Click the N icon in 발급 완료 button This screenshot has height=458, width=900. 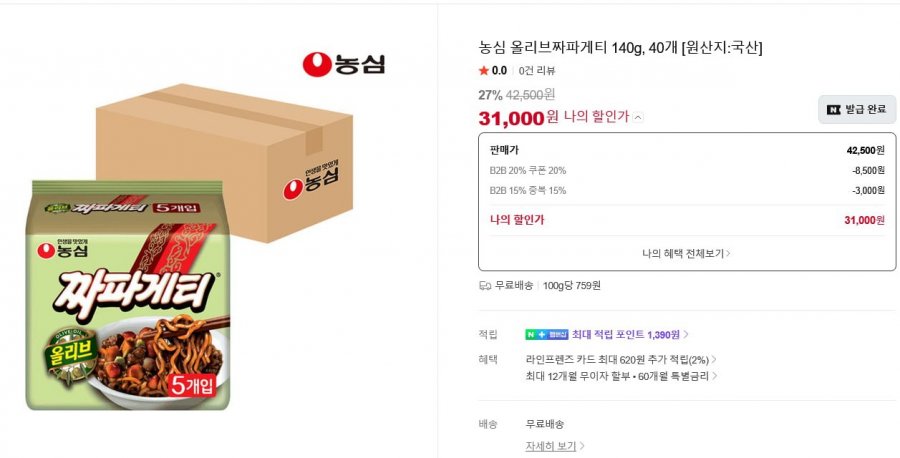833,110
